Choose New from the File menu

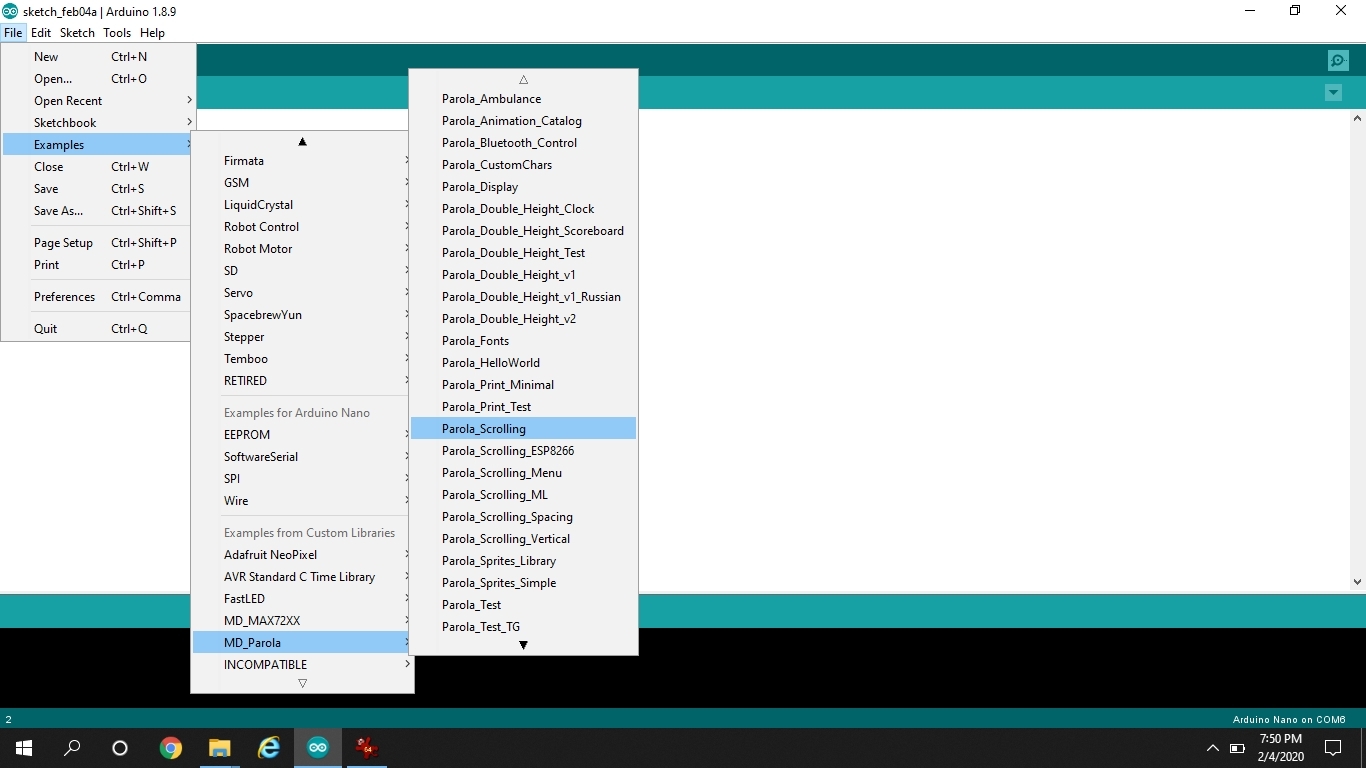click(98, 57)
